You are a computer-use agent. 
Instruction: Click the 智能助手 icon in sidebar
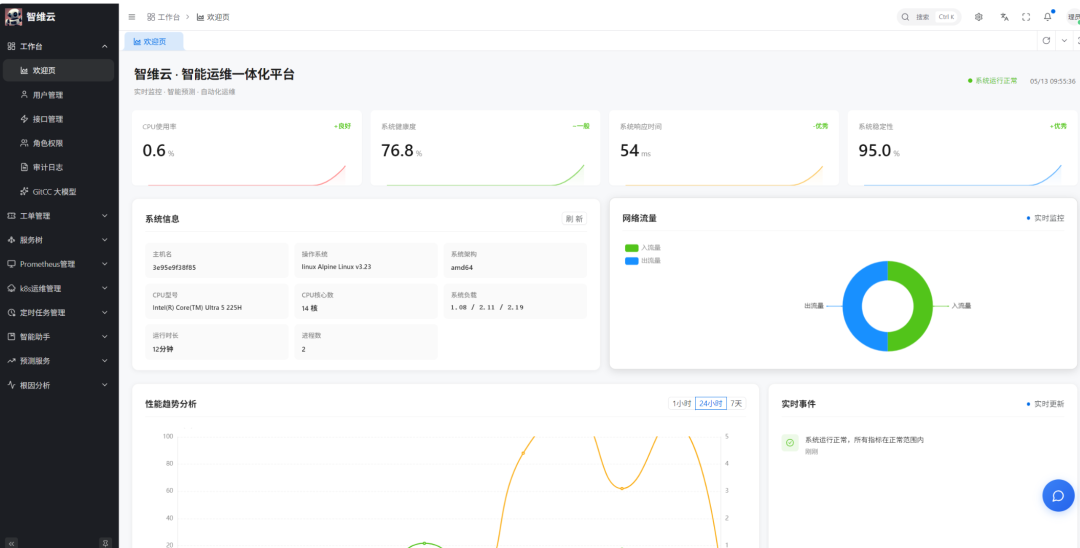[11, 337]
